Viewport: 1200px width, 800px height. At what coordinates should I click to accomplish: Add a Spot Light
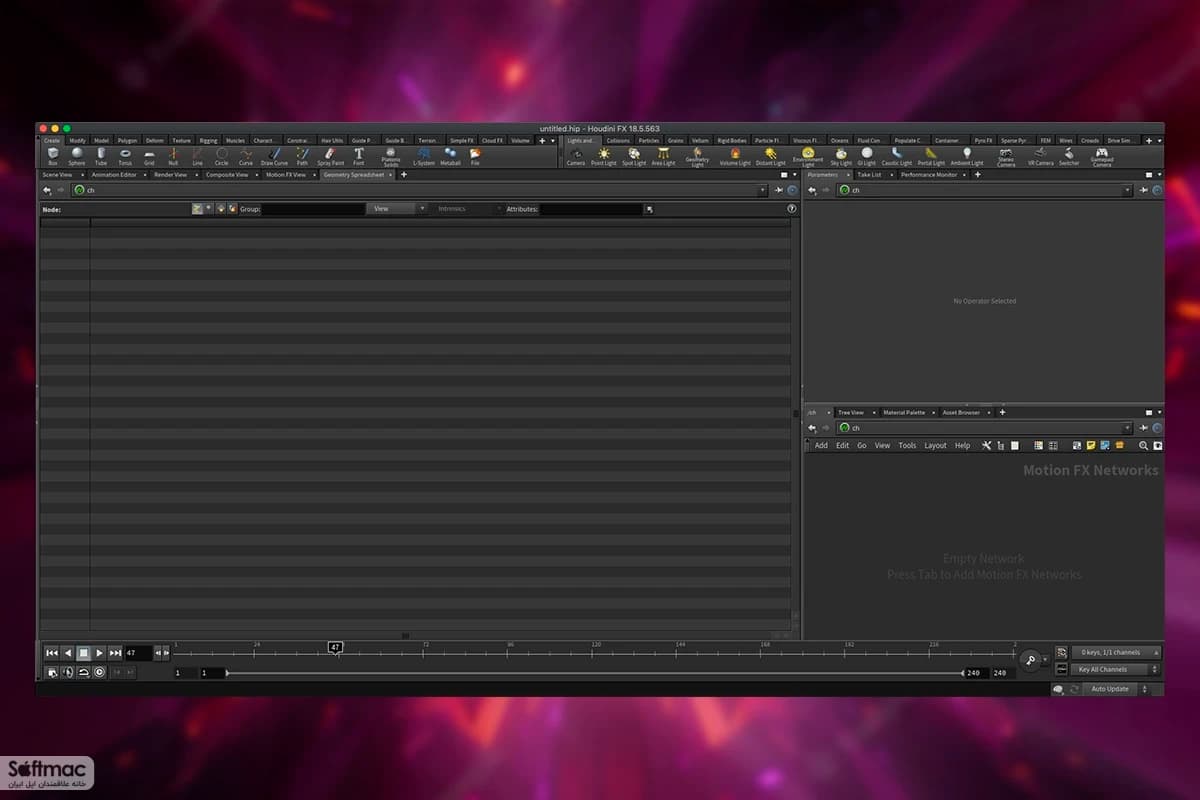[x=634, y=156]
